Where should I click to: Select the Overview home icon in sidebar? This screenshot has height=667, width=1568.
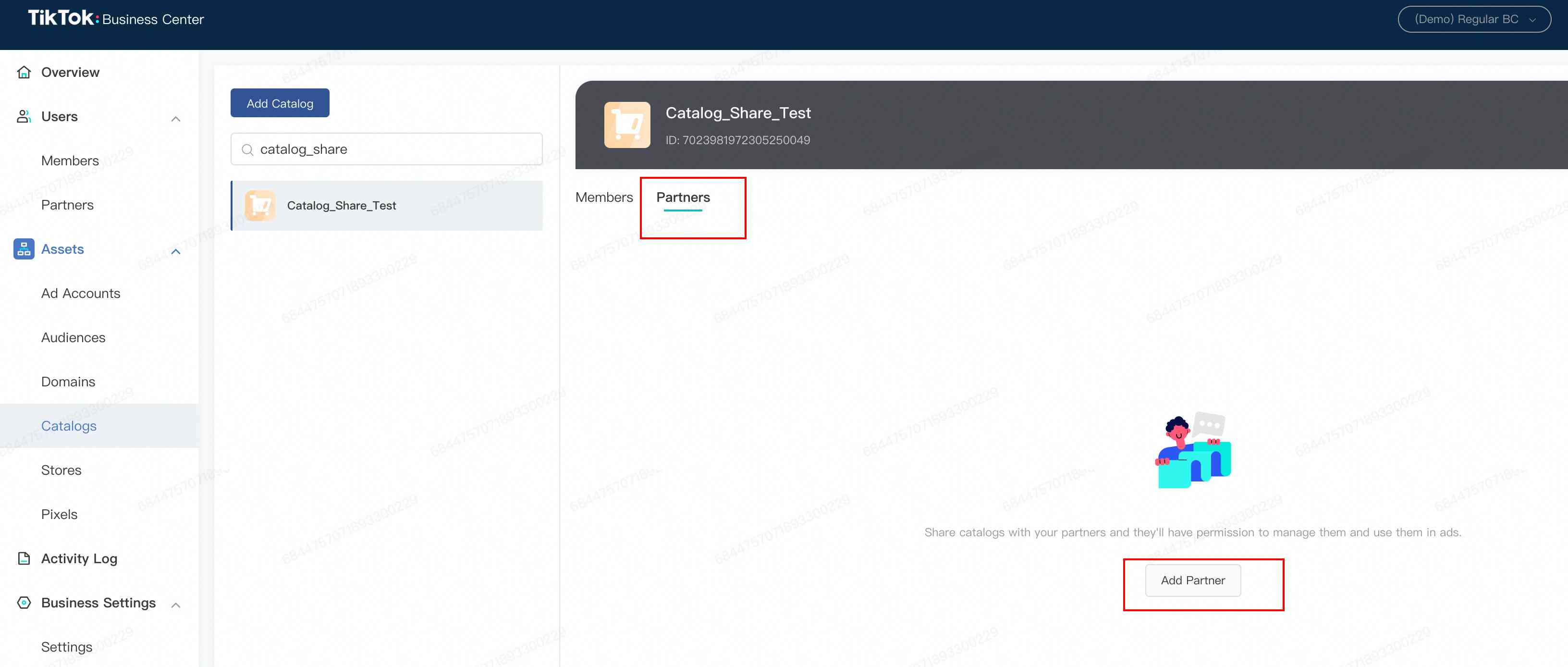tap(23, 72)
